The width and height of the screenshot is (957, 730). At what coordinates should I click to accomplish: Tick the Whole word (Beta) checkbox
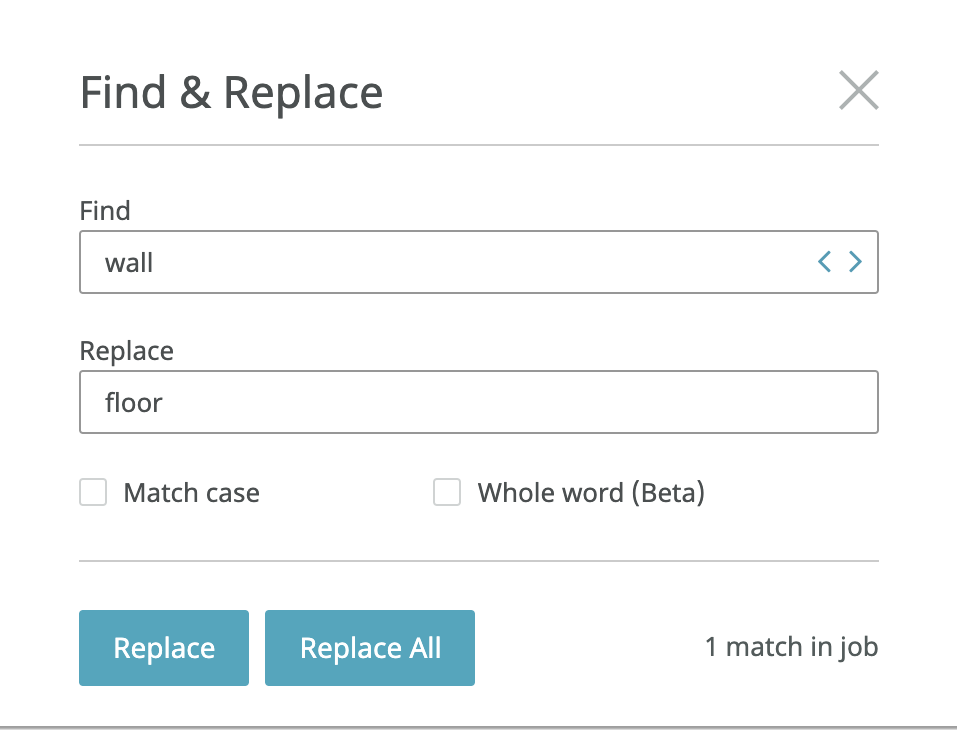[447, 492]
